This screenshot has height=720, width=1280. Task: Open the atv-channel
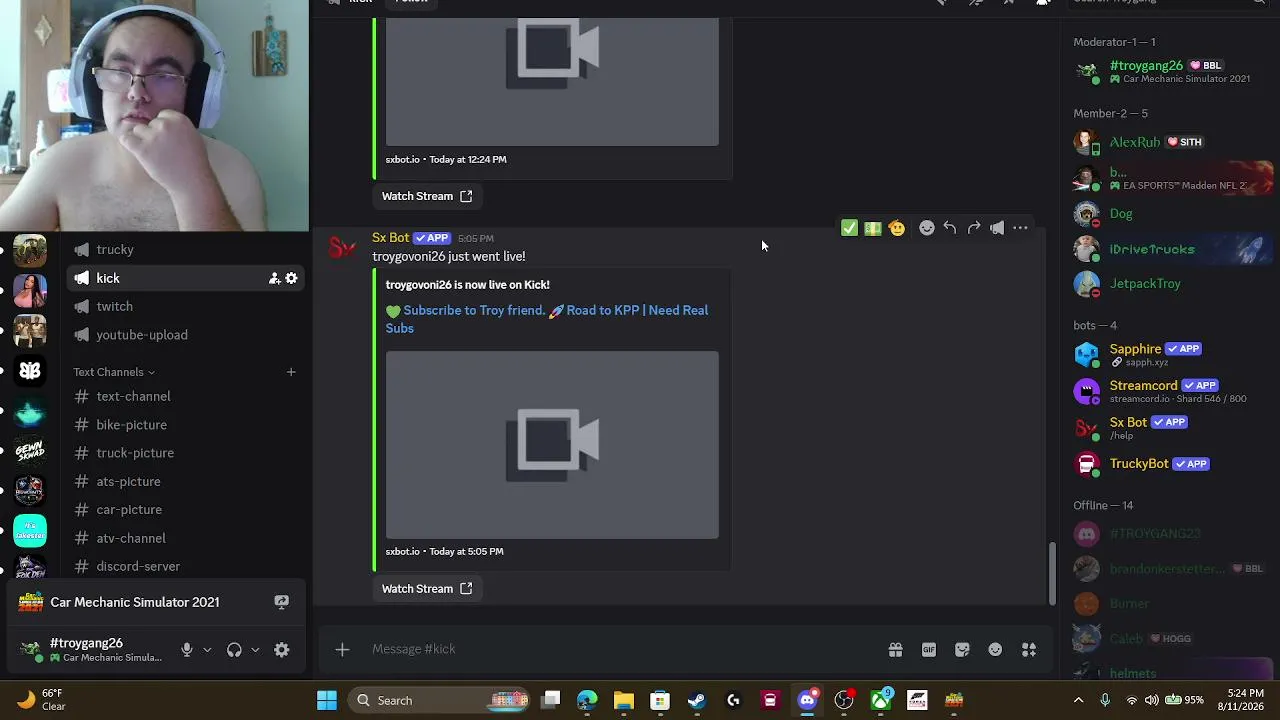click(185, 538)
